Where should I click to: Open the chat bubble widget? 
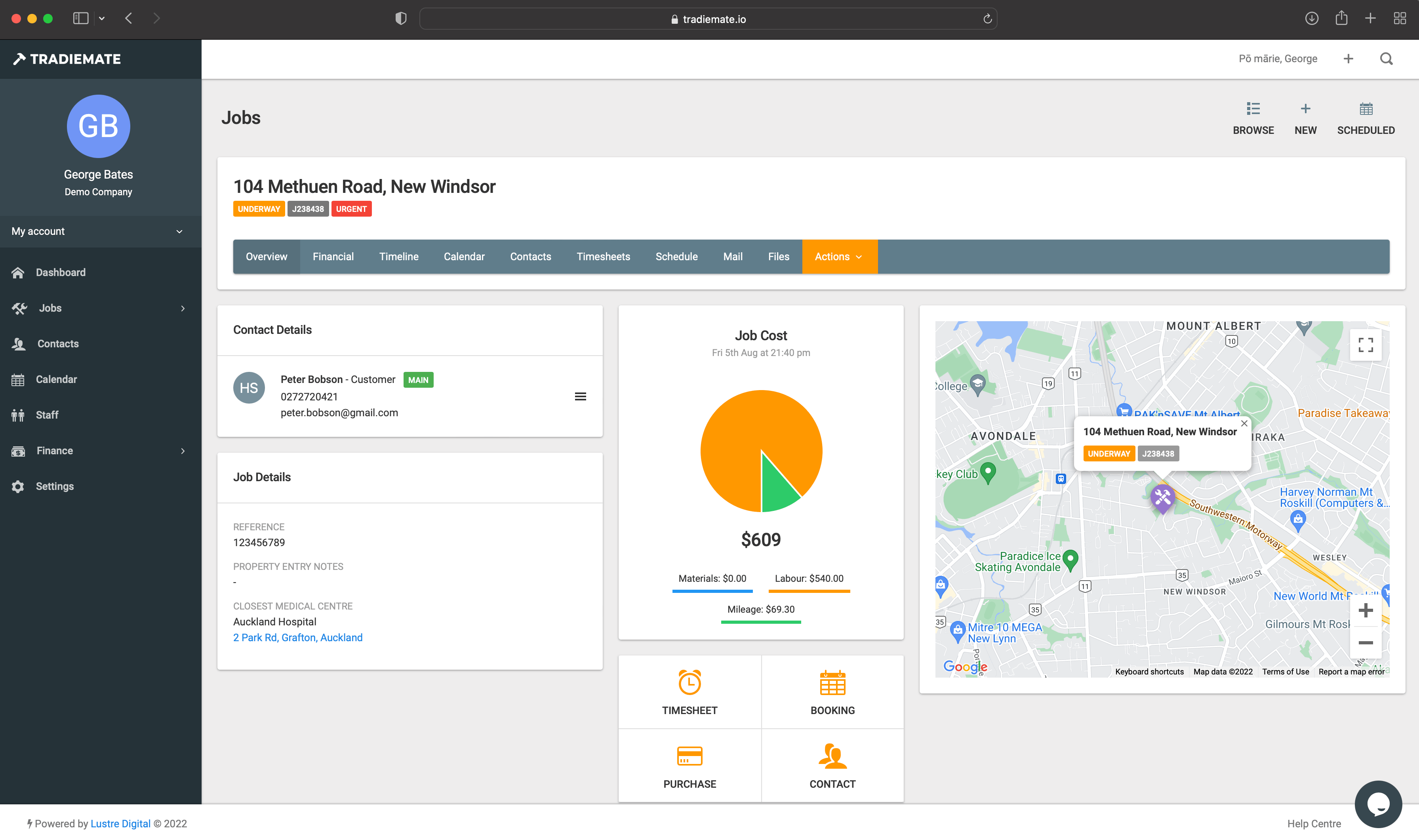click(1378, 804)
